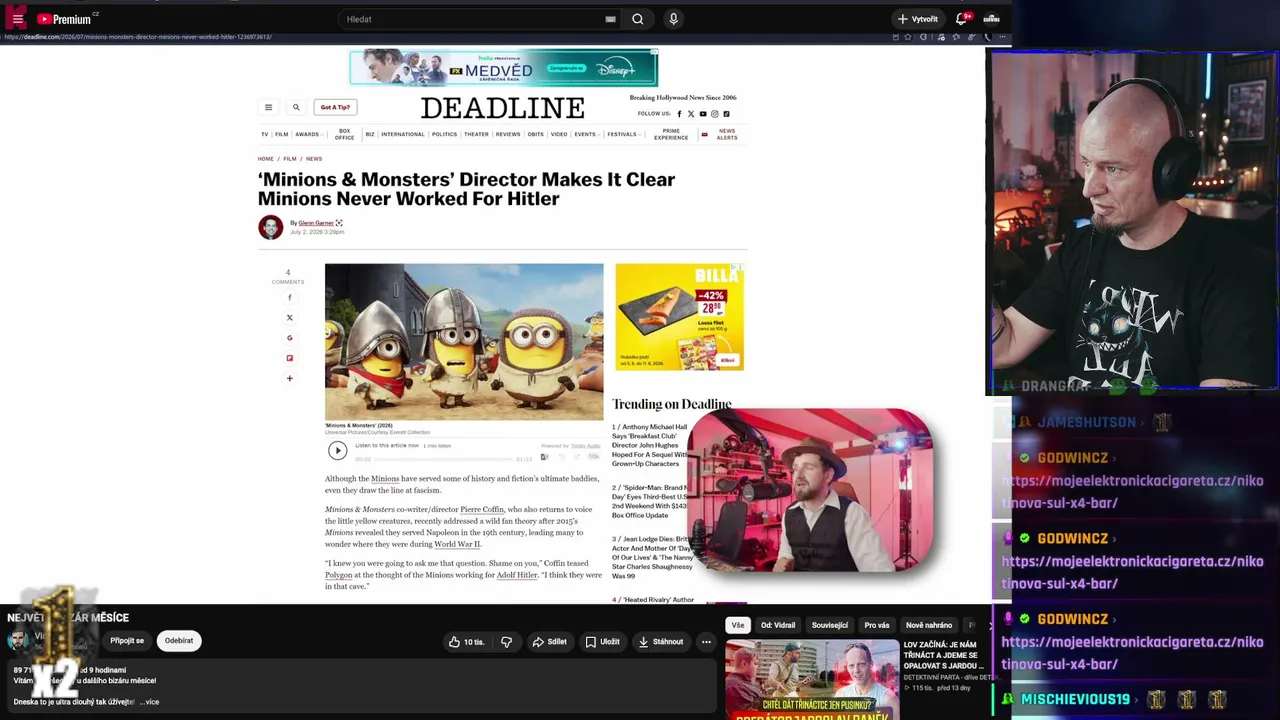The width and height of the screenshot is (1280, 720).
Task: Open the REVIEWS nav item
Action: pyautogui.click(x=508, y=134)
